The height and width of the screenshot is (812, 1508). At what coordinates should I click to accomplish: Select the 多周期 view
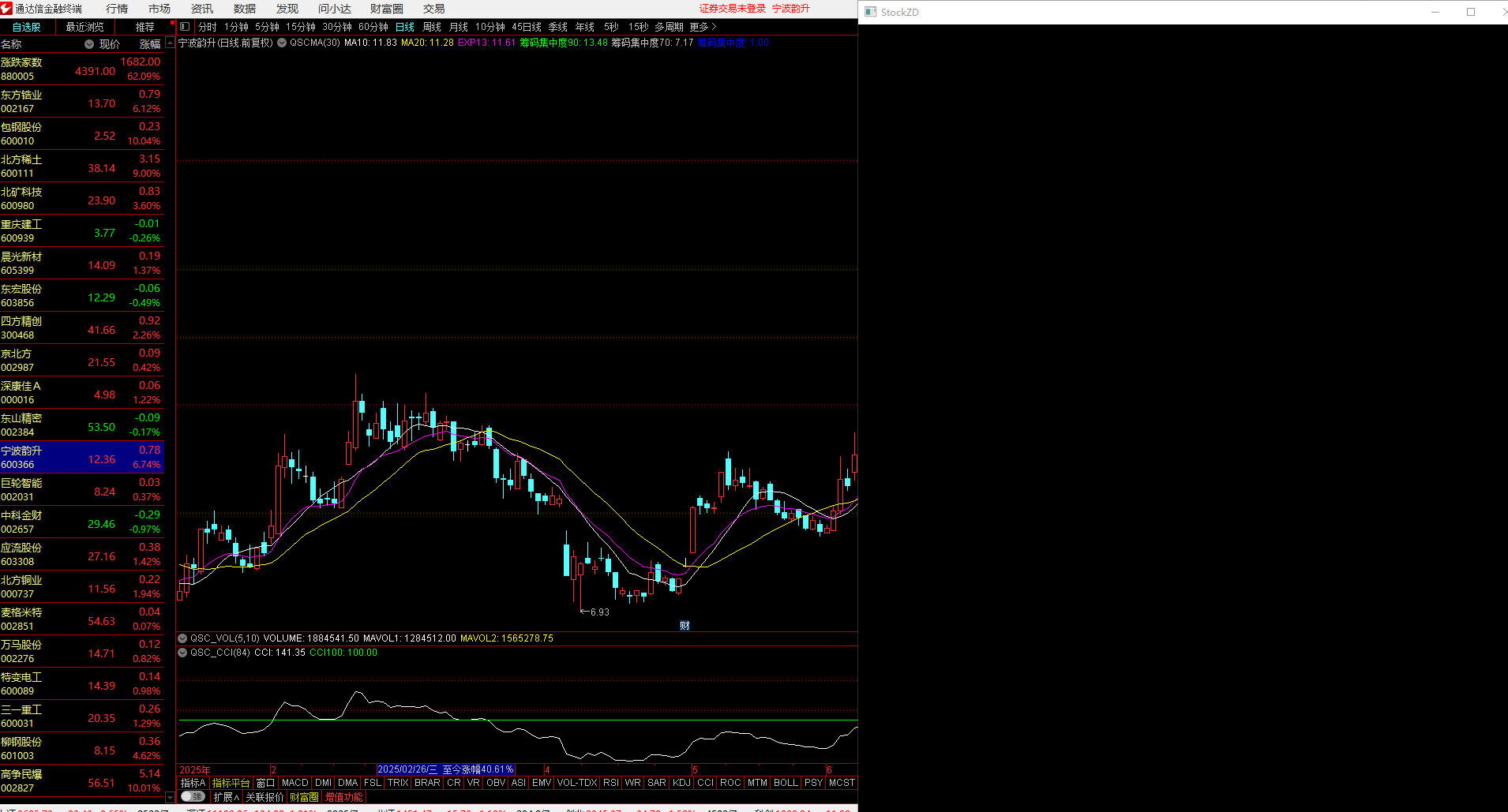click(x=669, y=27)
